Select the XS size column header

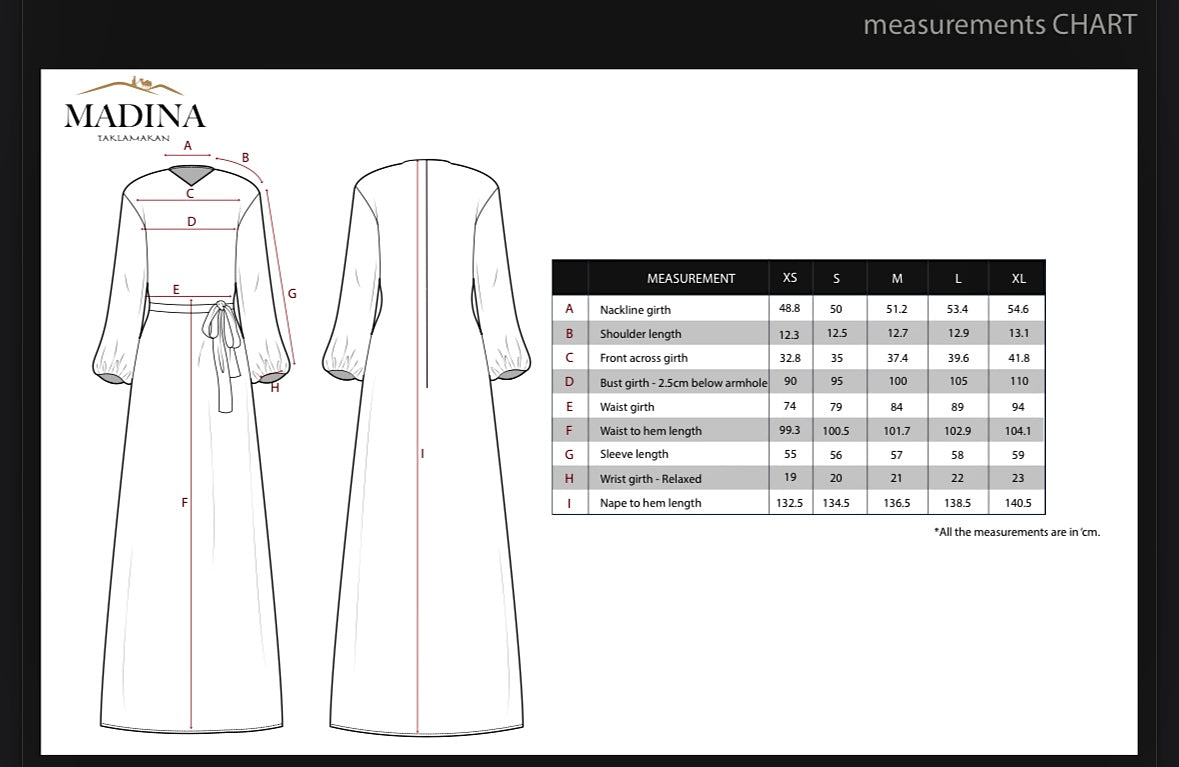[x=789, y=278]
